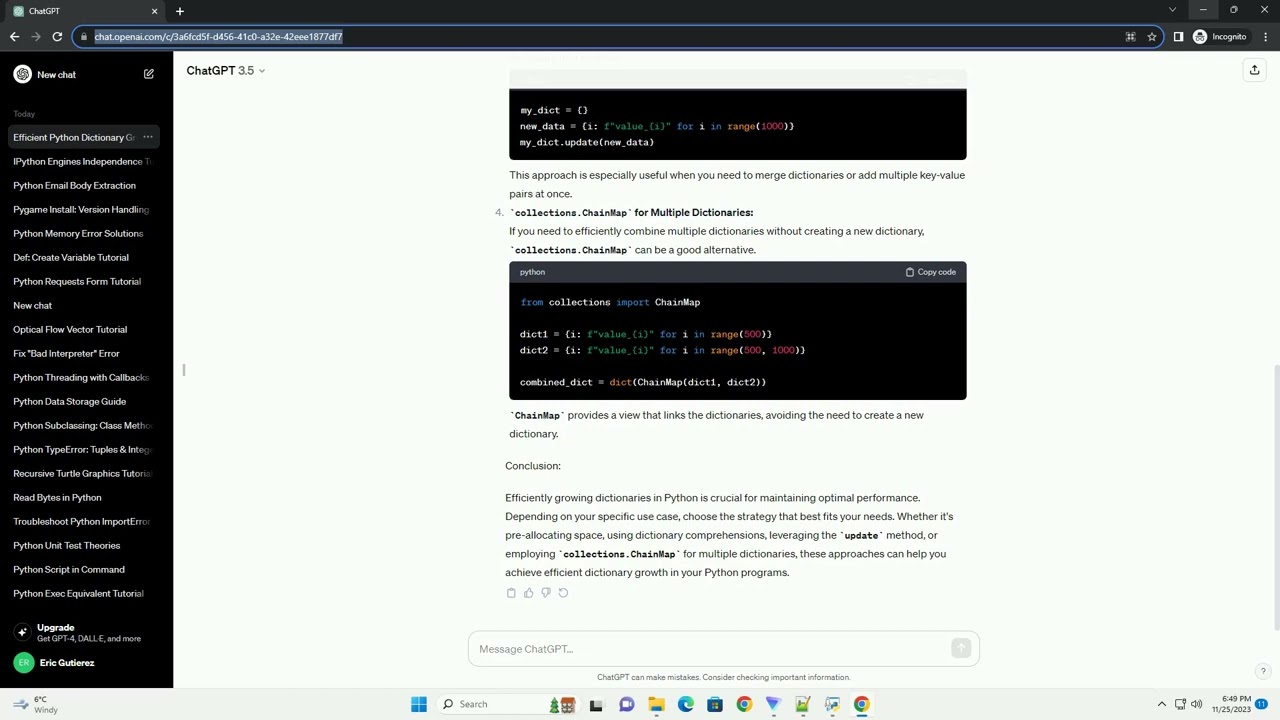Open the notification center badge
The height and width of the screenshot is (720, 1280).
point(1262,704)
